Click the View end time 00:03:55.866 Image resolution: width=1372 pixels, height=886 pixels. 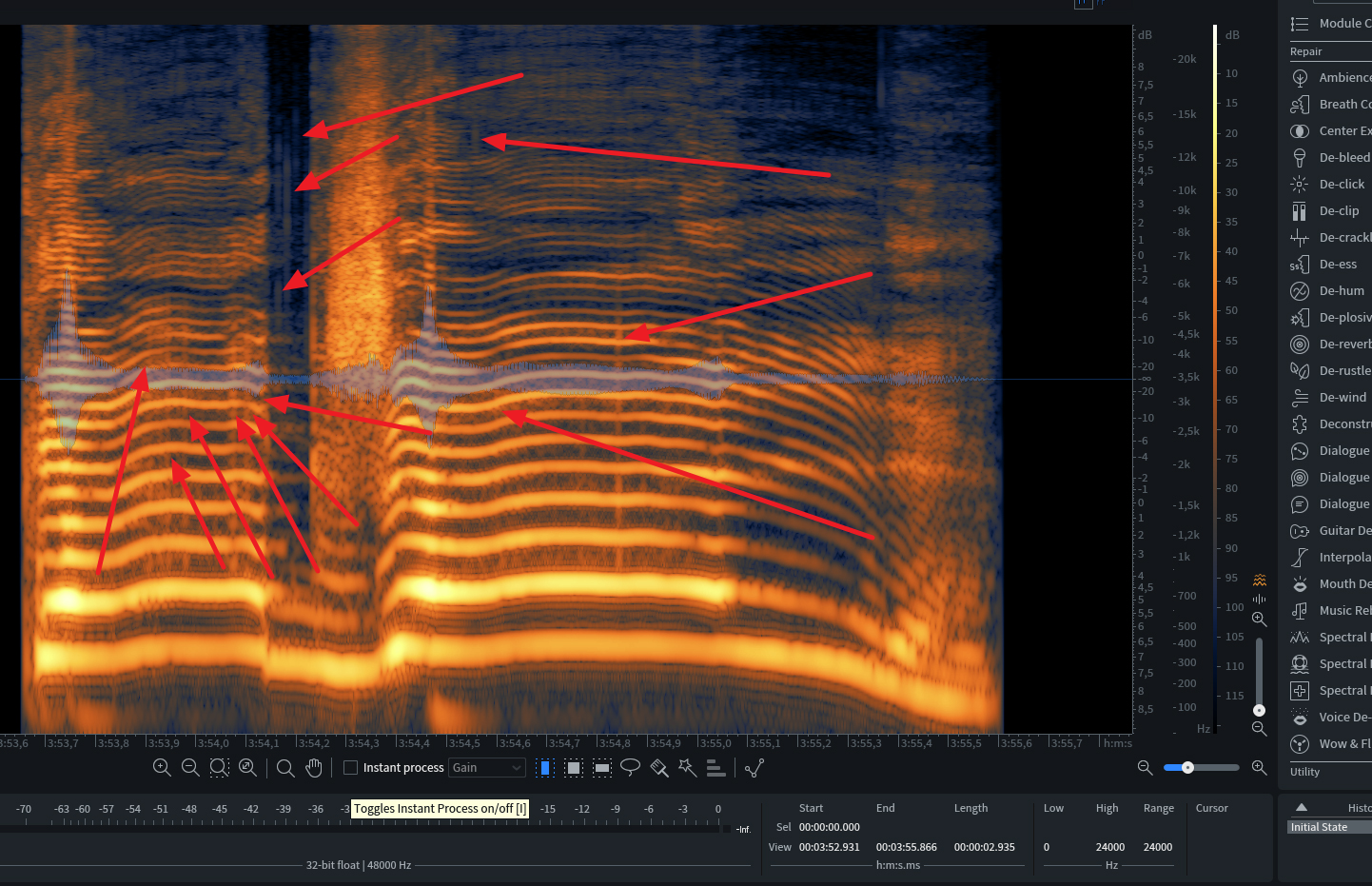click(x=907, y=847)
